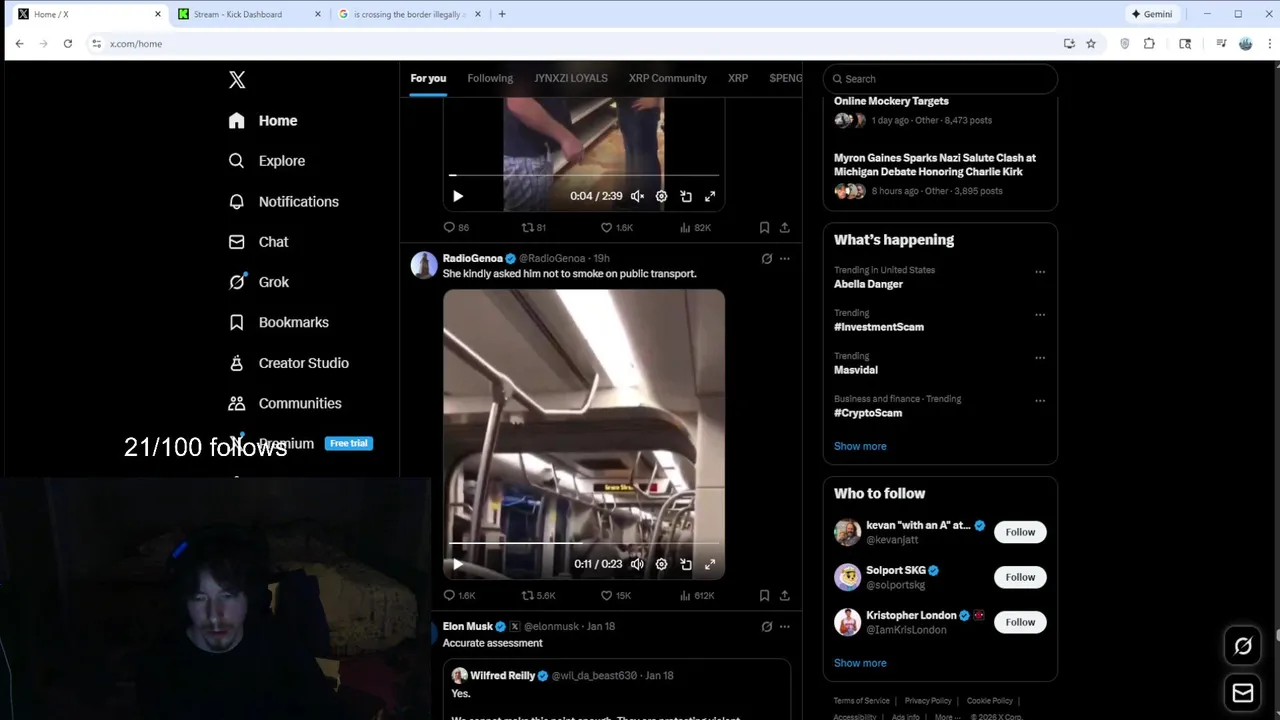
Task: Open floating messages envelope button
Action: pos(1243,692)
